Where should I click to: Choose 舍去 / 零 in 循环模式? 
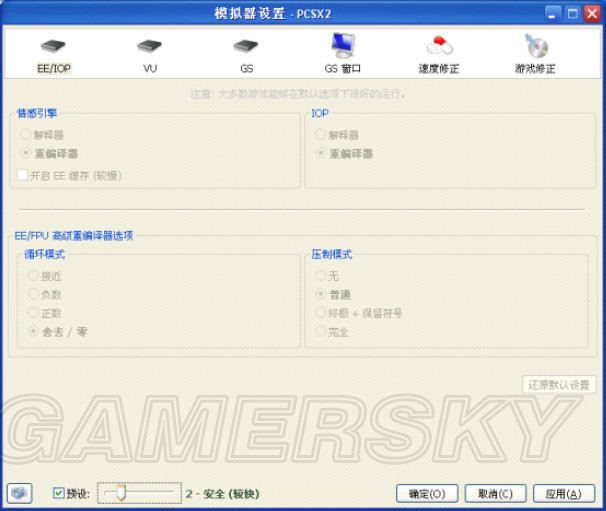point(58,331)
